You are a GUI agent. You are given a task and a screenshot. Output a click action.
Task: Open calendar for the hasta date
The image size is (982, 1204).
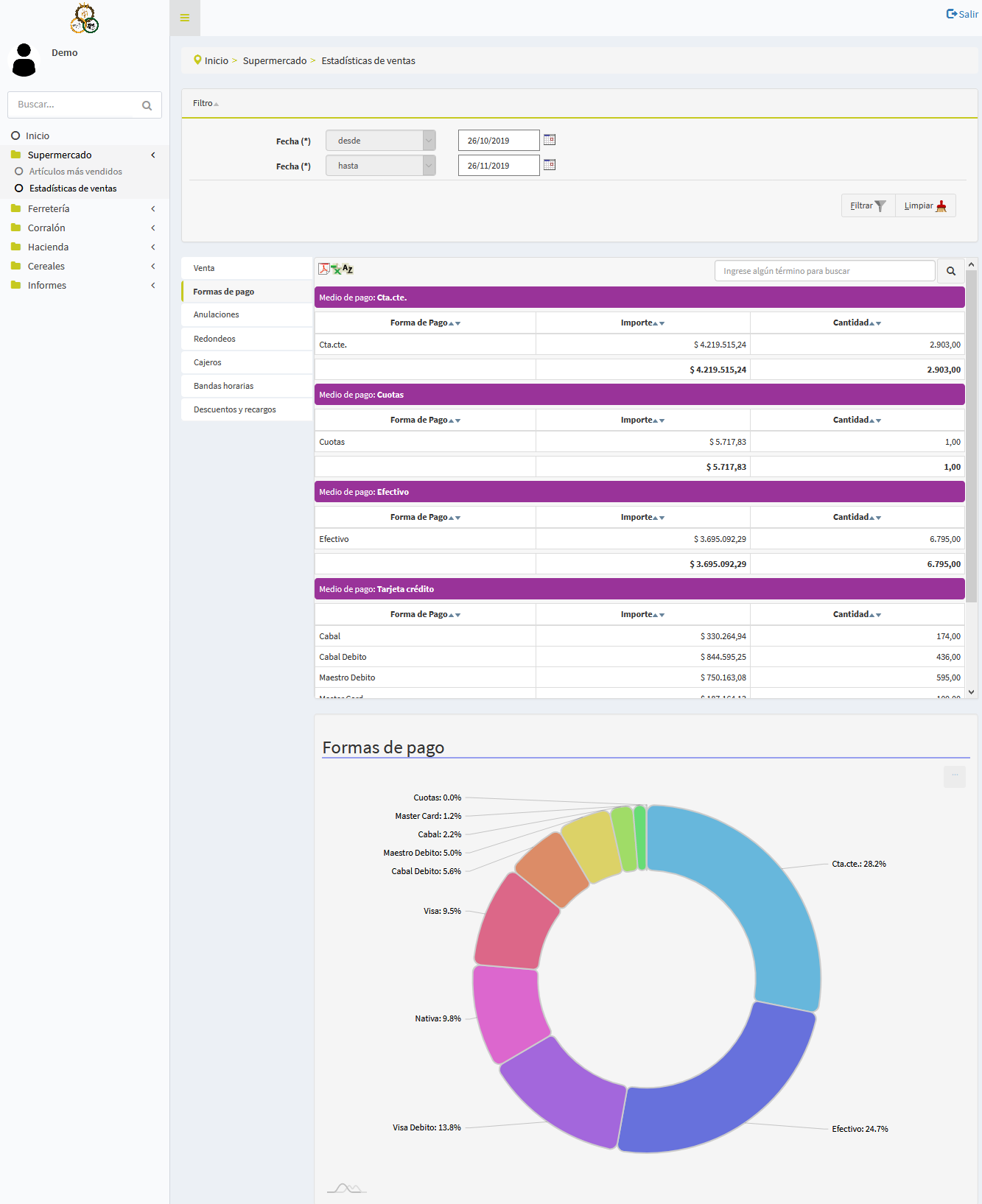point(550,165)
